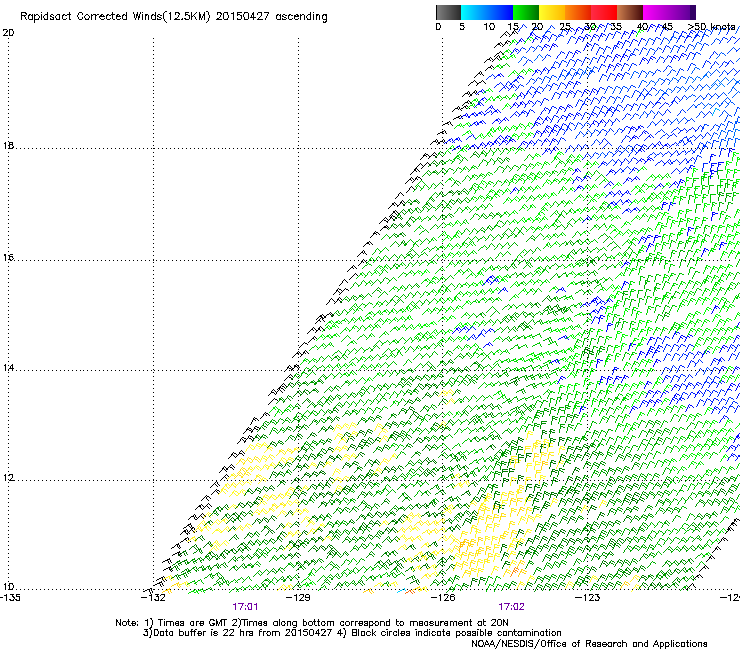Click the '>50 knots' legend label

[711, 27]
